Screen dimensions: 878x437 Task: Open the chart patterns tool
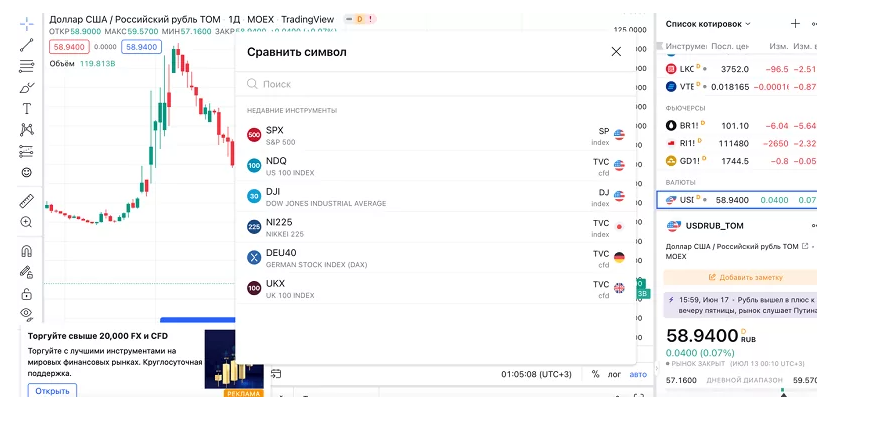pyautogui.click(x=26, y=129)
